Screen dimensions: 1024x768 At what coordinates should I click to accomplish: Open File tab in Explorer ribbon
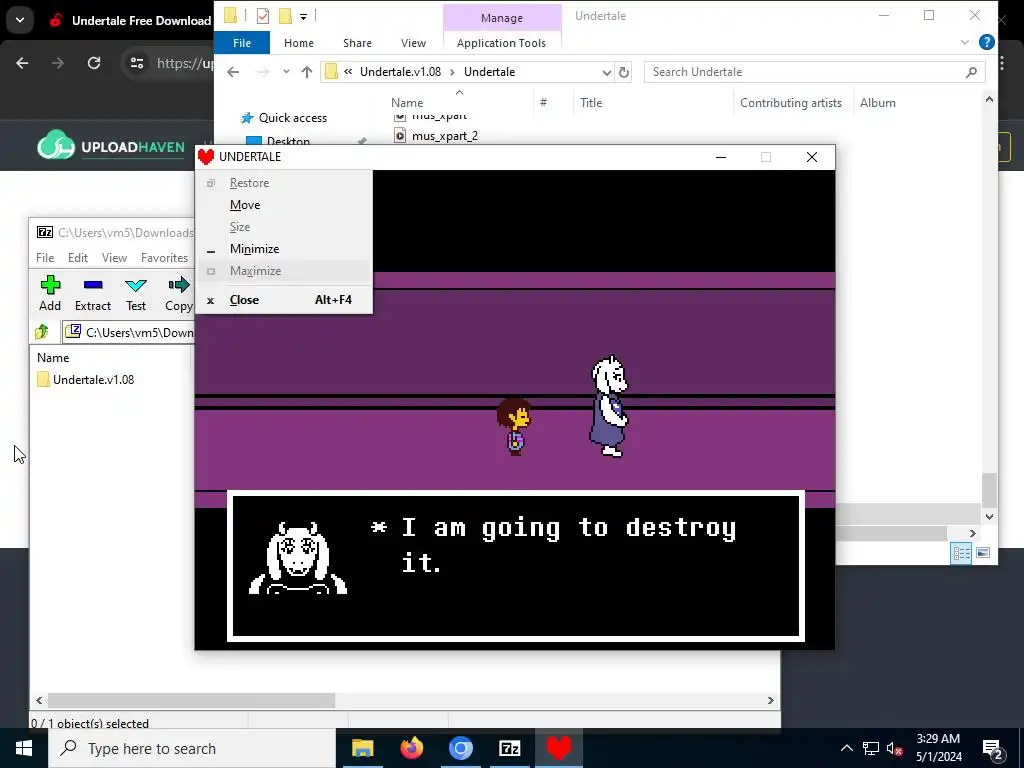(x=242, y=43)
